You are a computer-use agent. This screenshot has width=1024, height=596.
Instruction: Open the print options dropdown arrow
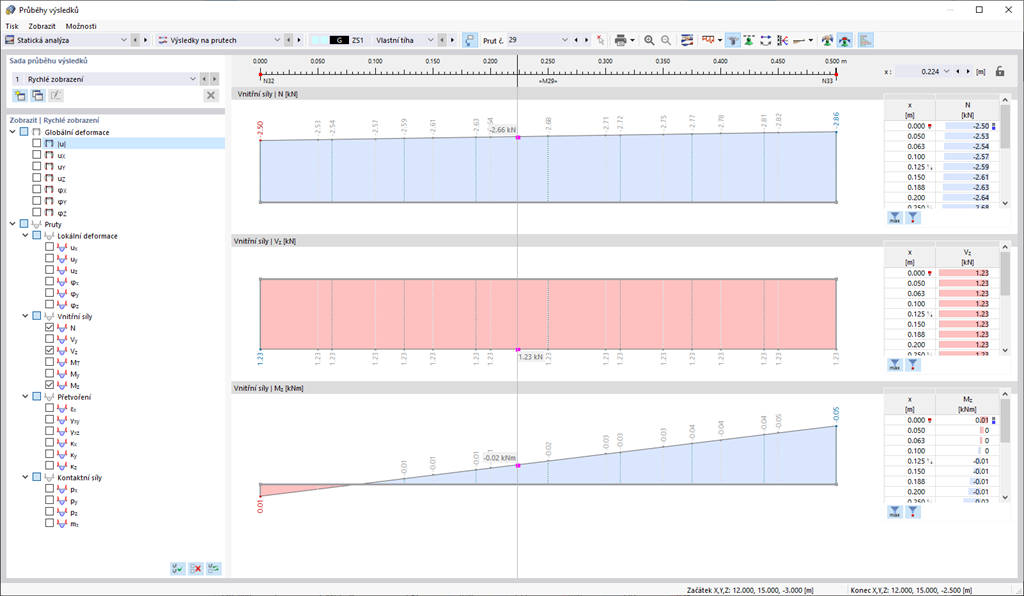632,40
